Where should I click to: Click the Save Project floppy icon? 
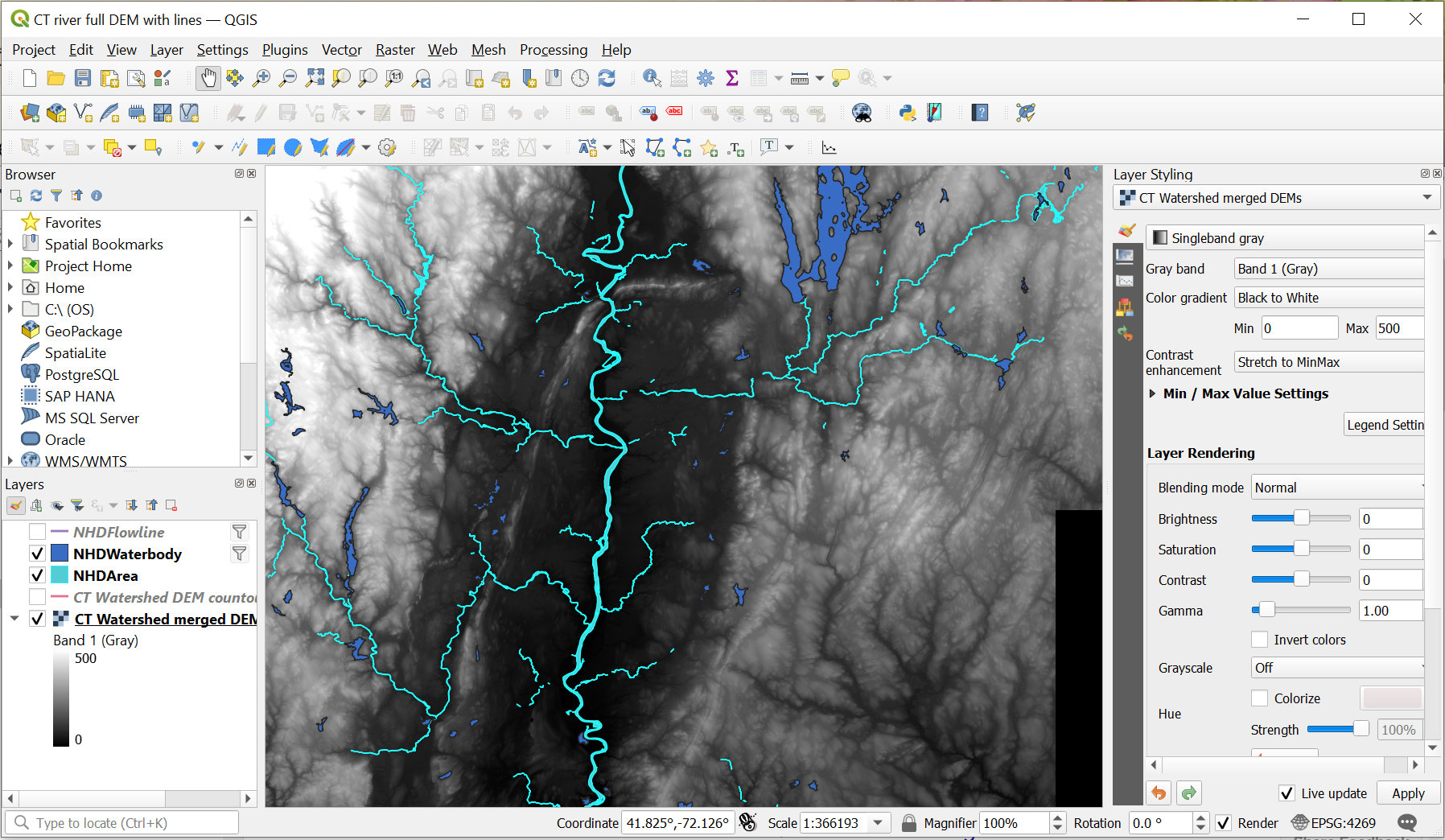[x=83, y=78]
